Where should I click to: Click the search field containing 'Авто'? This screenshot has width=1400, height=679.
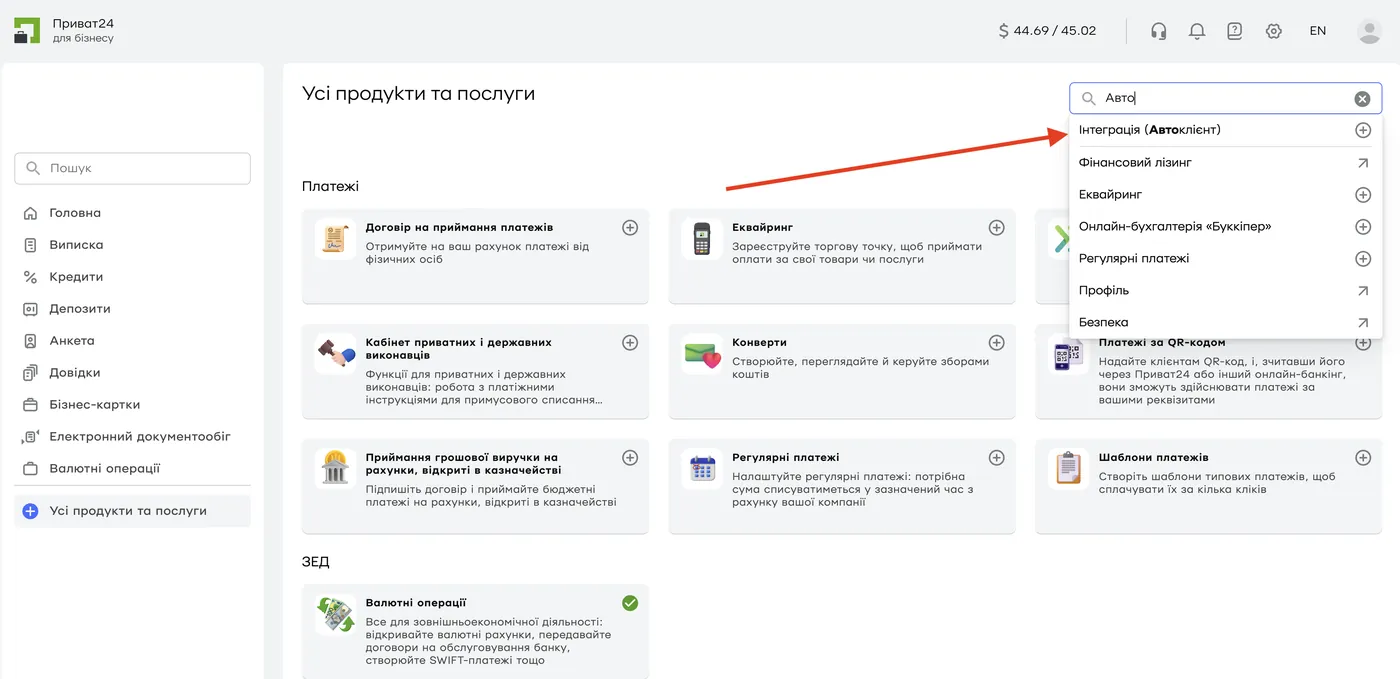click(x=1226, y=98)
